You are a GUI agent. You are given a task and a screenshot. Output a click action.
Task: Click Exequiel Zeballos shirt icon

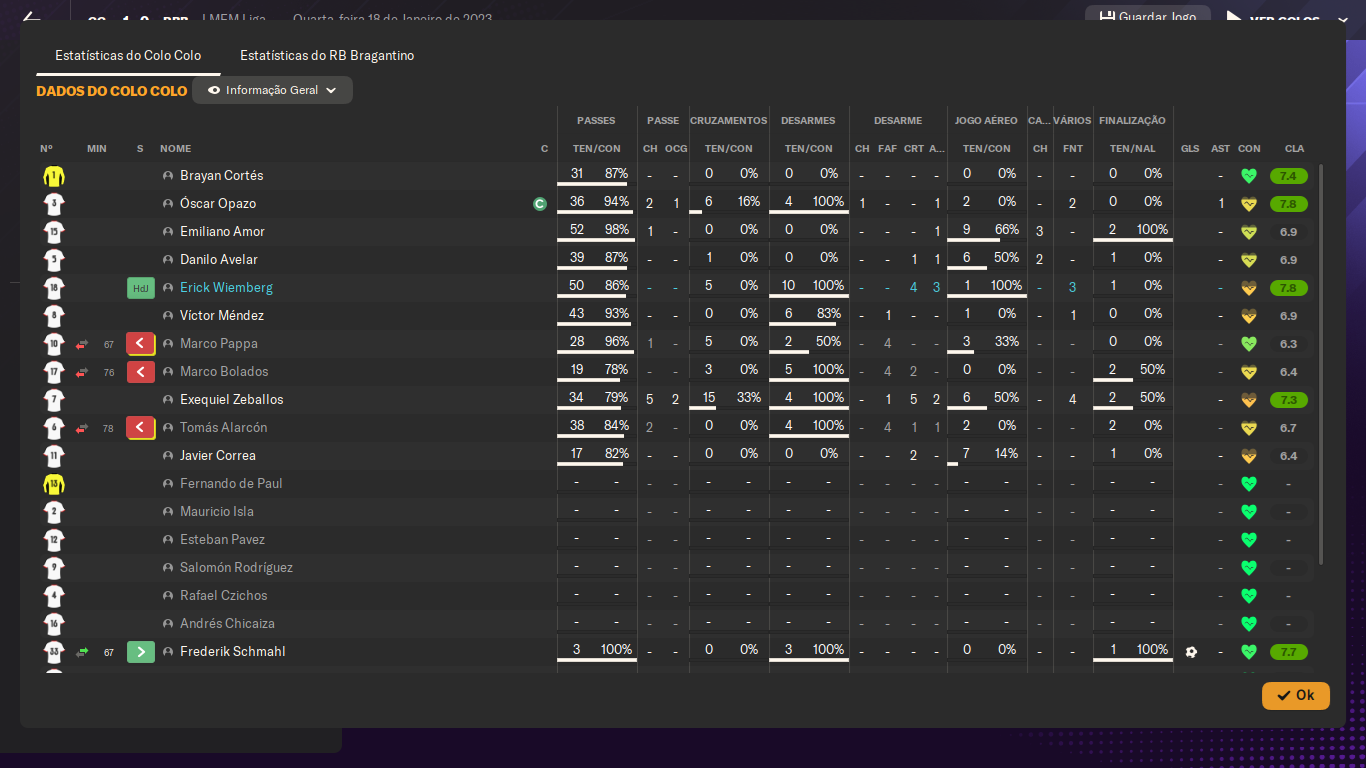pos(53,400)
